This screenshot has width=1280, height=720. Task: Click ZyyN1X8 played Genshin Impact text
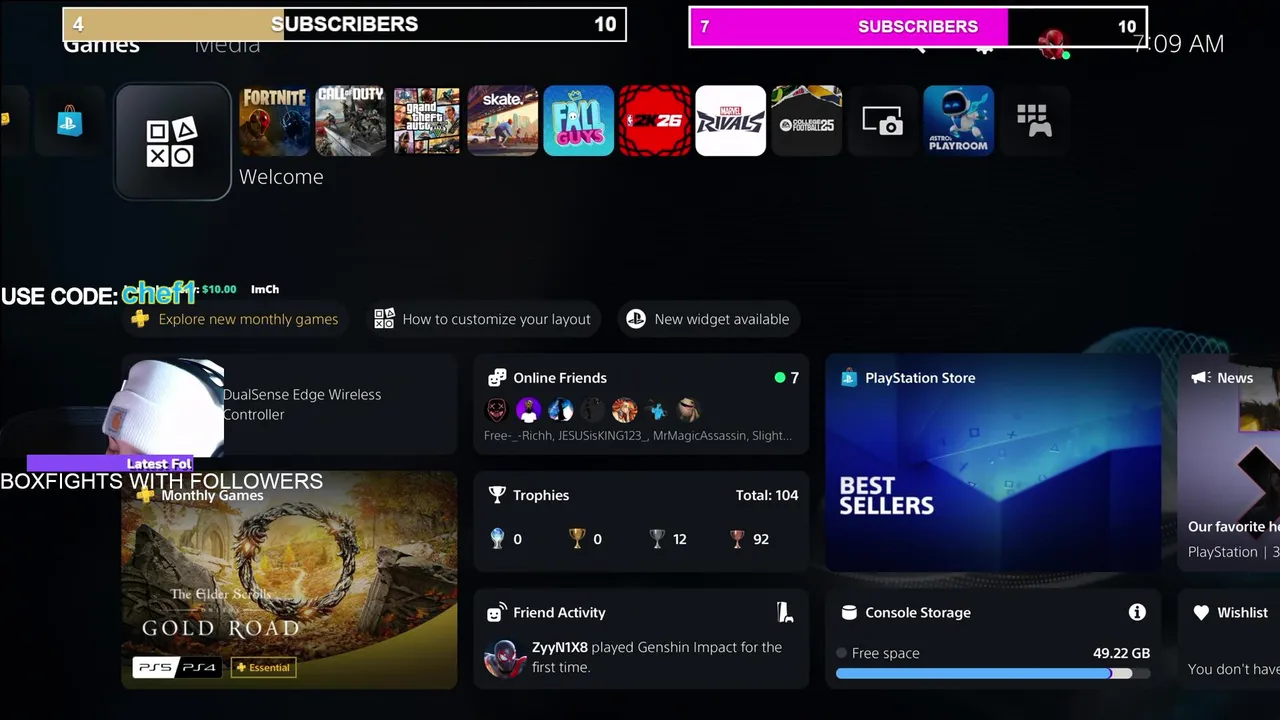click(x=657, y=657)
